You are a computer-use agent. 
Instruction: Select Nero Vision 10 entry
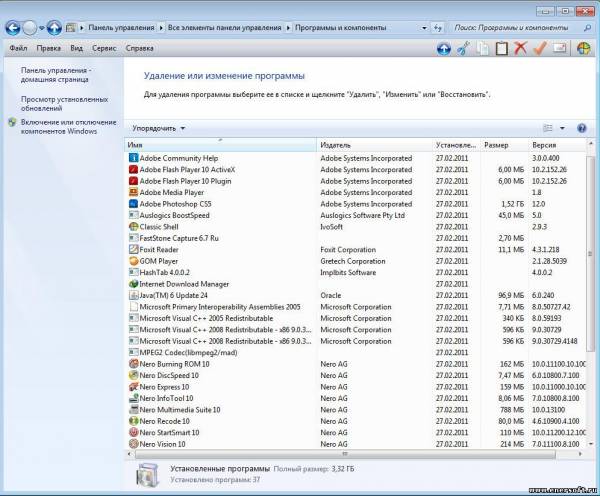tap(356, 444)
